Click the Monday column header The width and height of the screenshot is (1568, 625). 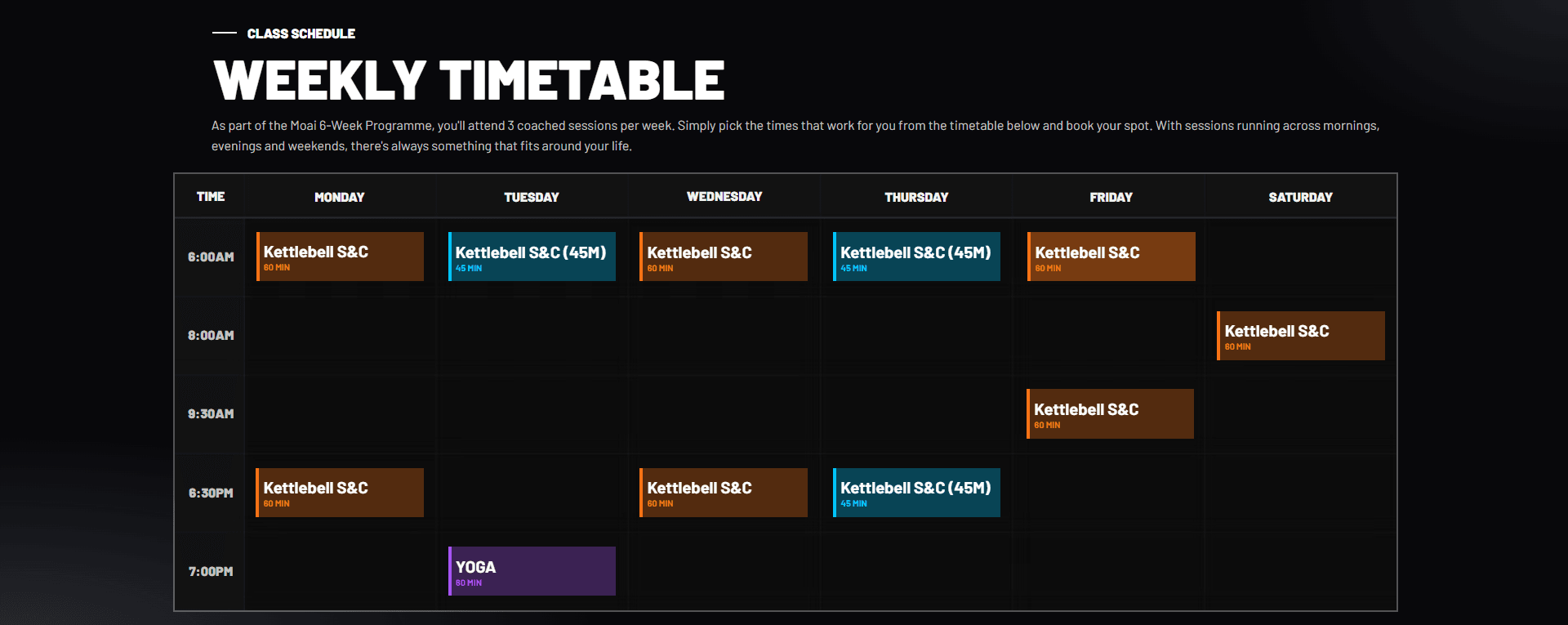pyautogui.click(x=340, y=197)
